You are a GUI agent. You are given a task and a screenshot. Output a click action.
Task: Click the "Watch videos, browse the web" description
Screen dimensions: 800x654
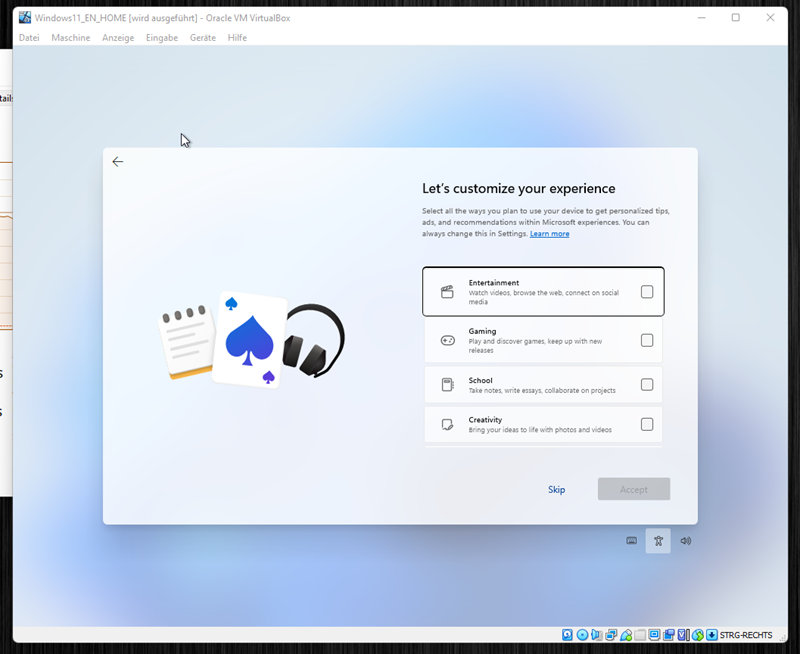[544, 297]
